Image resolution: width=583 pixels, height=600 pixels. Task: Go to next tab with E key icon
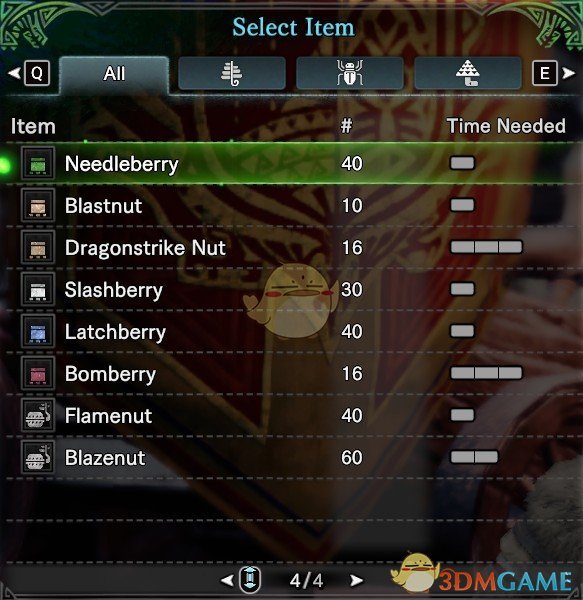pos(545,73)
